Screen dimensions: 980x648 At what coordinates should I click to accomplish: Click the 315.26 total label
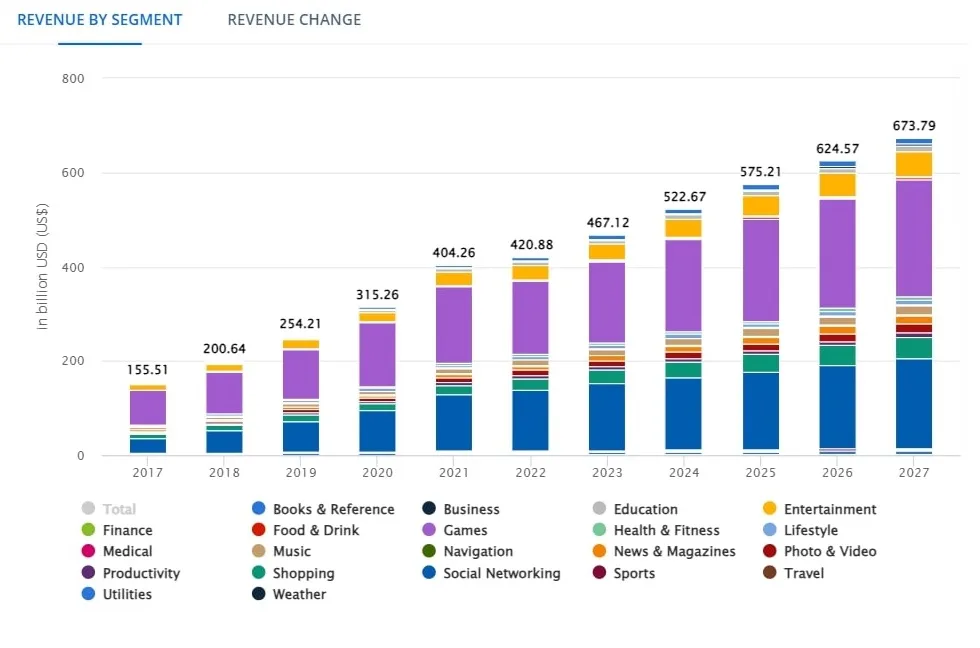coord(378,295)
